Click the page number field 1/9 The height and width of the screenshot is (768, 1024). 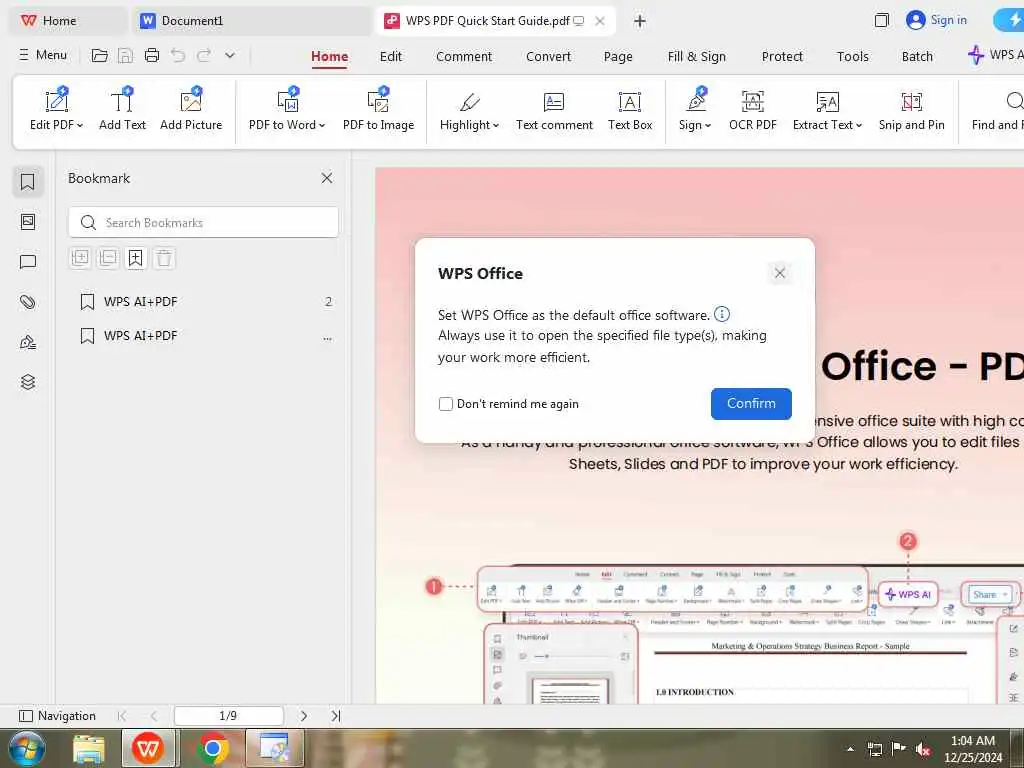229,716
